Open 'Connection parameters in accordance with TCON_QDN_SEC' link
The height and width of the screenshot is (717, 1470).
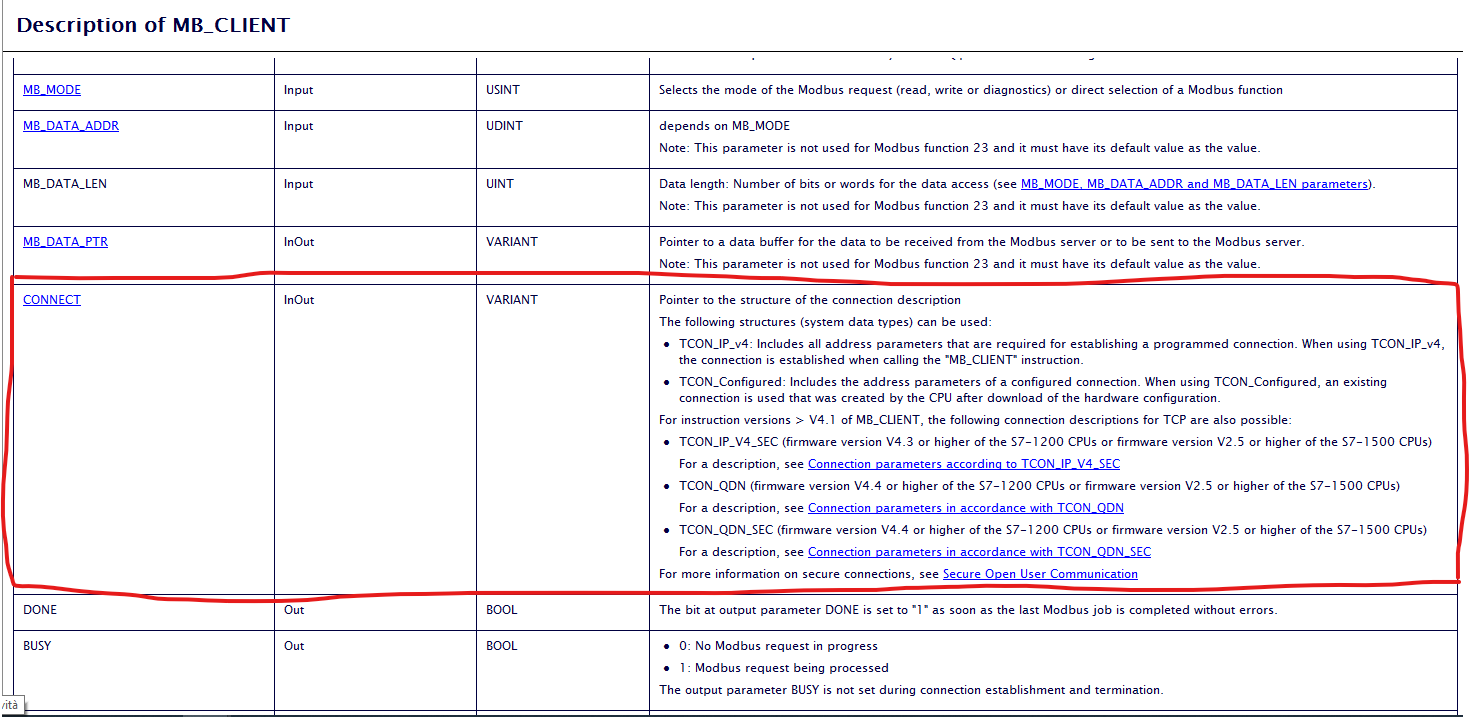pyautogui.click(x=979, y=552)
